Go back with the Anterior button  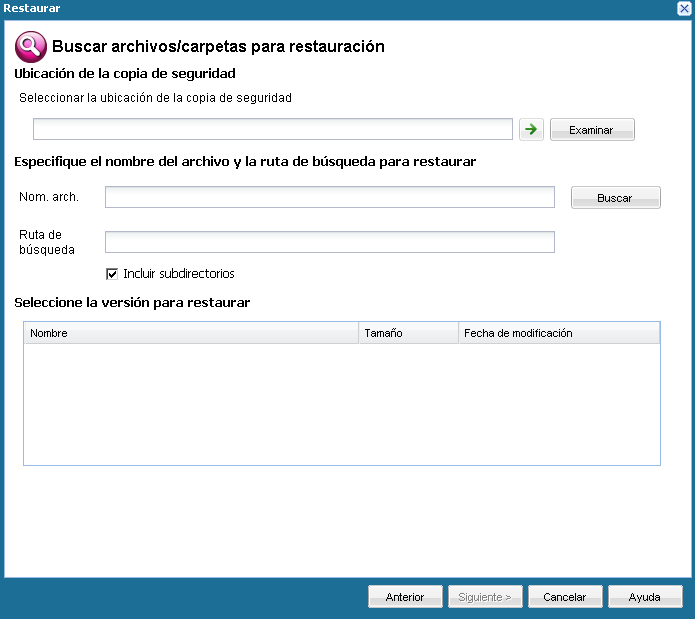tap(405, 597)
